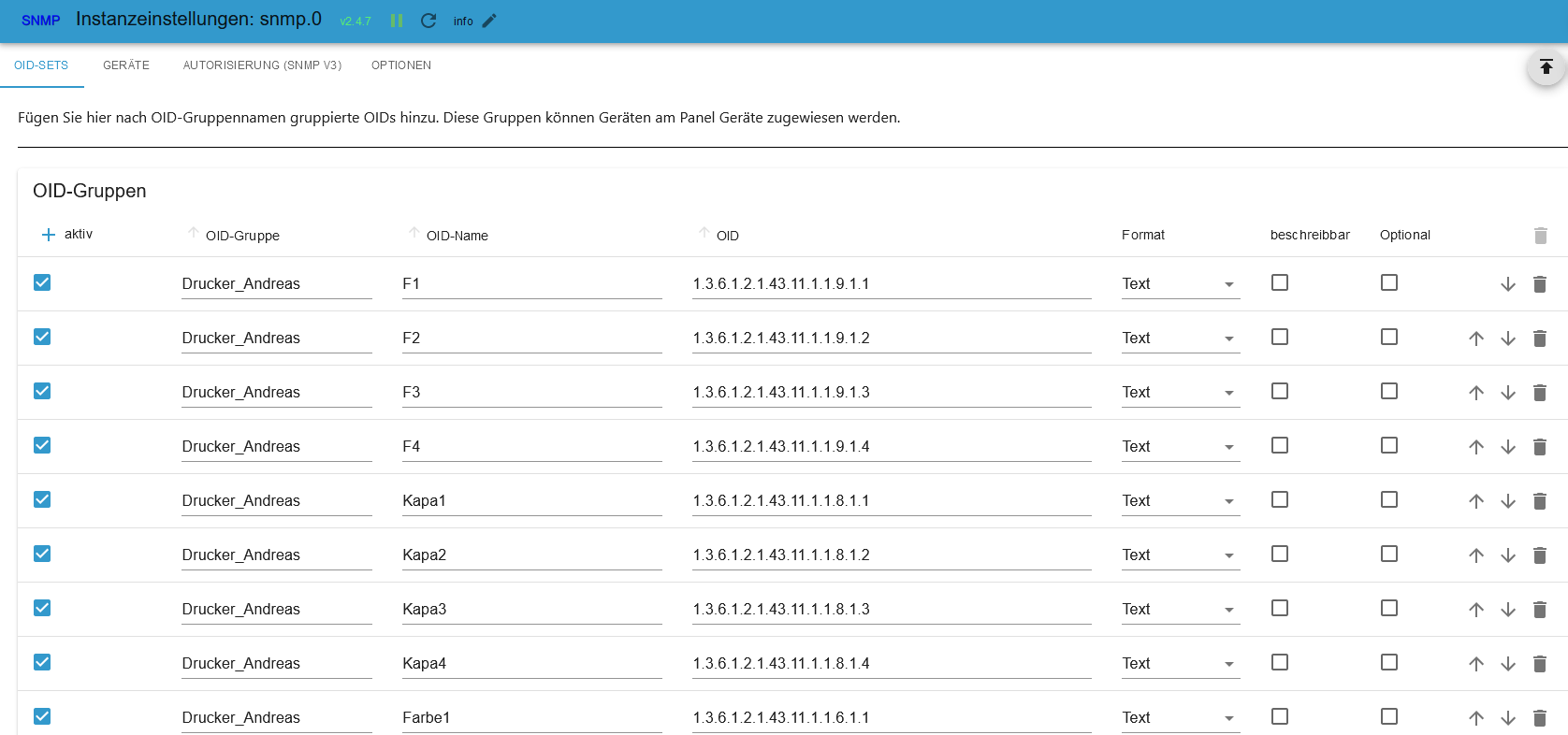Viewport: 1568px width, 735px height.
Task: Add a new OID row with plus icon
Action: [49, 235]
